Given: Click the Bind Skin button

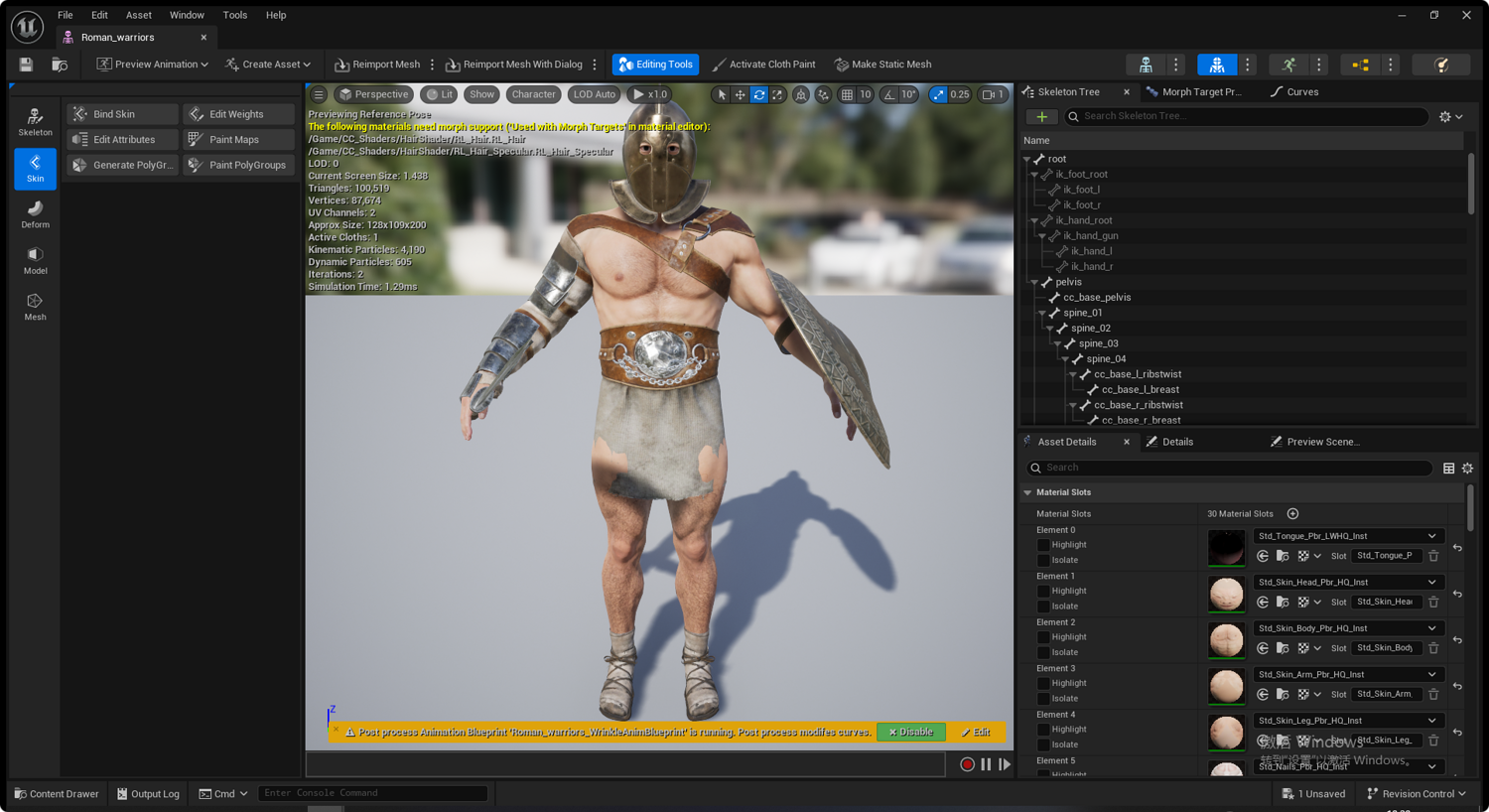Looking at the screenshot, I should pos(123,114).
